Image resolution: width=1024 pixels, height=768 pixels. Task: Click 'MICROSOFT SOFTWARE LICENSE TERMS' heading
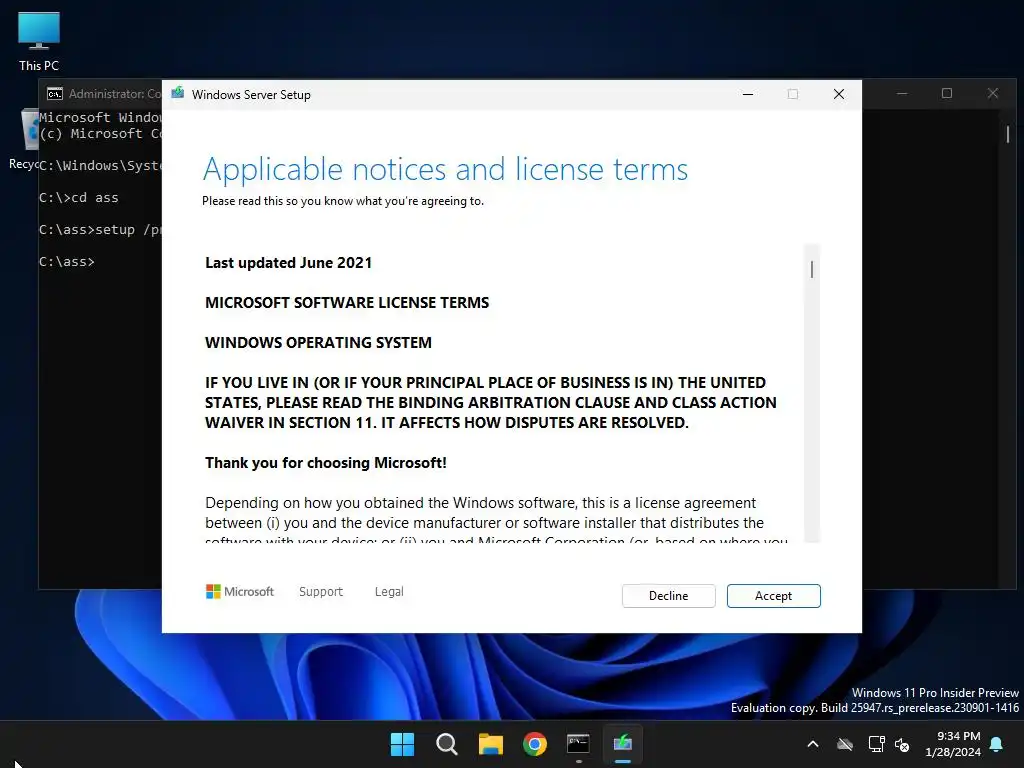347,302
